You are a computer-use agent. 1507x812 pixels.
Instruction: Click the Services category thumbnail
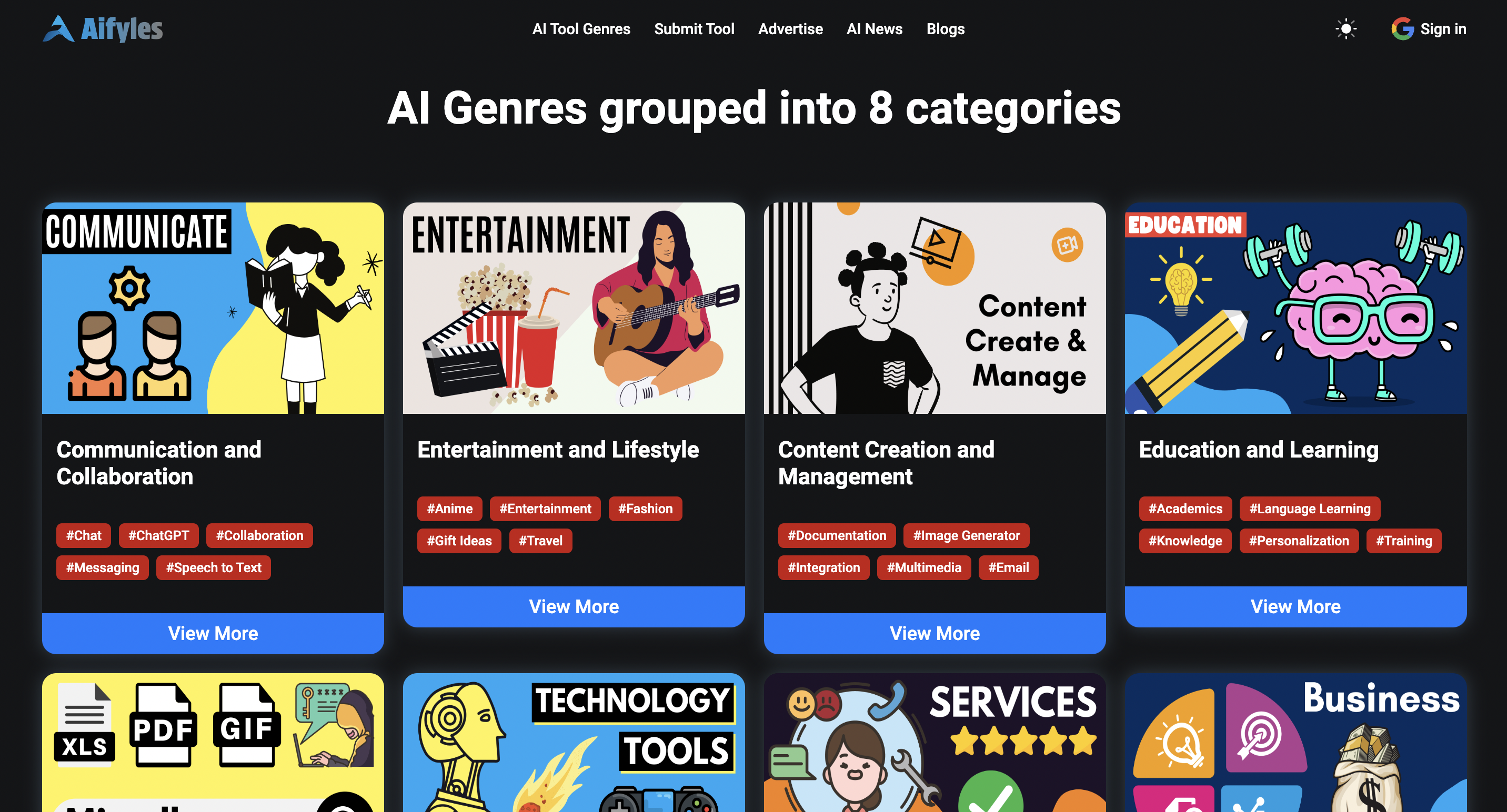[935, 743]
